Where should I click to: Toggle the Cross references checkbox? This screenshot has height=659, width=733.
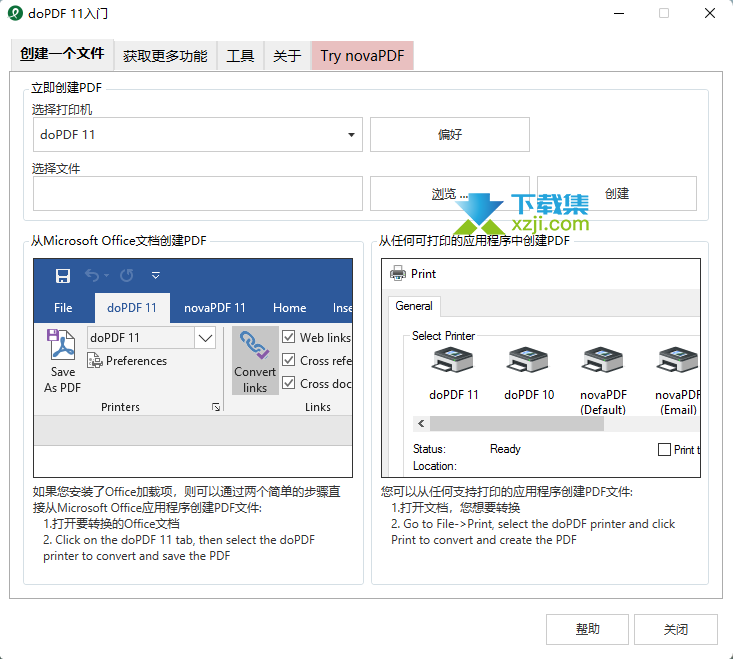coord(289,360)
